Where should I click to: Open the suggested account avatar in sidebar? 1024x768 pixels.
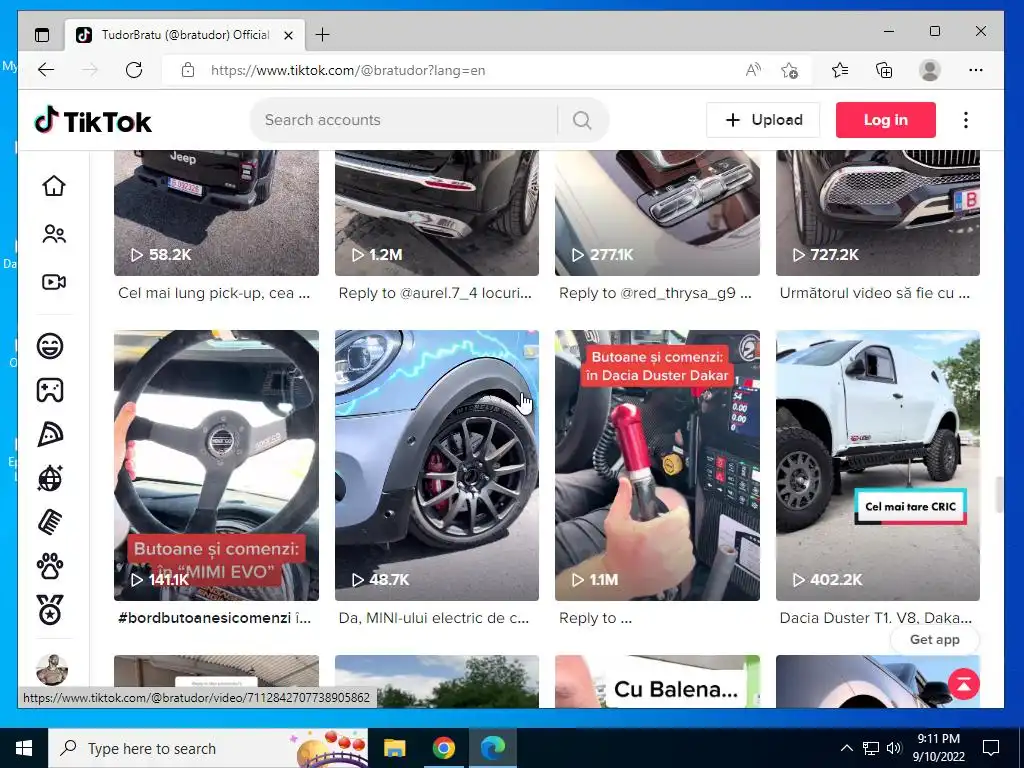click(x=52, y=669)
